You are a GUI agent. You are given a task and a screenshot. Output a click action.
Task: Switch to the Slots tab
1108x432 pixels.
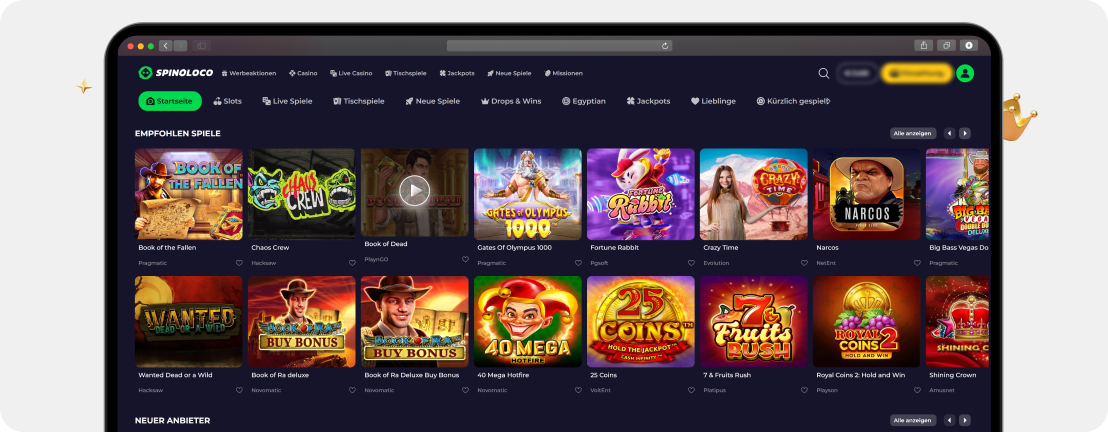coord(228,101)
